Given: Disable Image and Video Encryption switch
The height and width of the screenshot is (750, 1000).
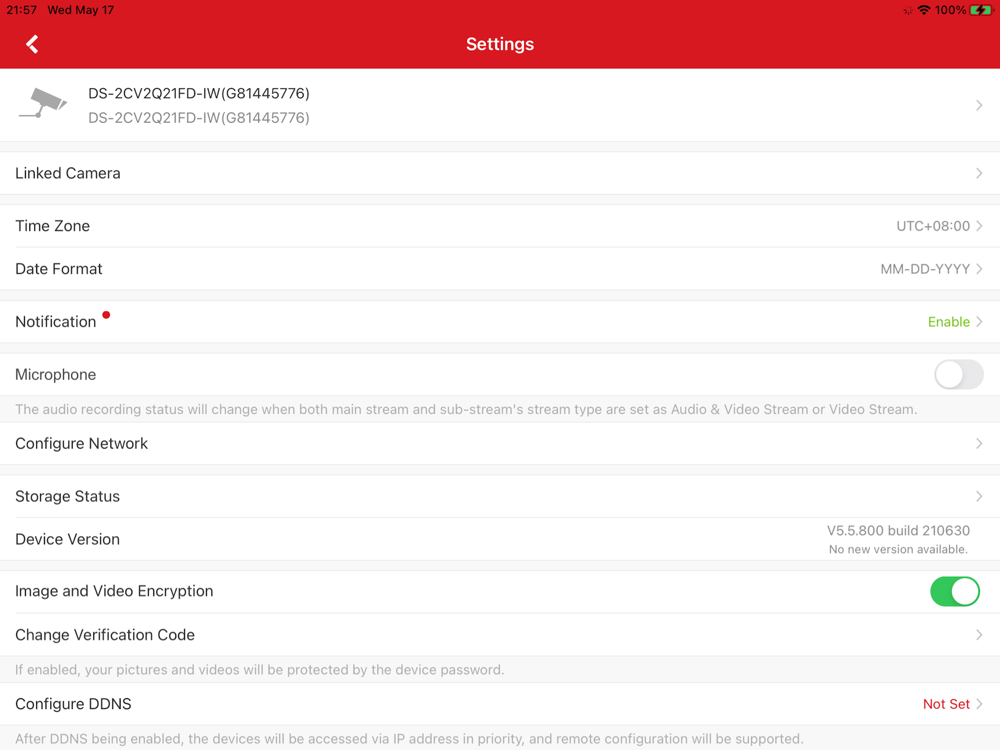Looking at the screenshot, I should pyautogui.click(x=955, y=591).
